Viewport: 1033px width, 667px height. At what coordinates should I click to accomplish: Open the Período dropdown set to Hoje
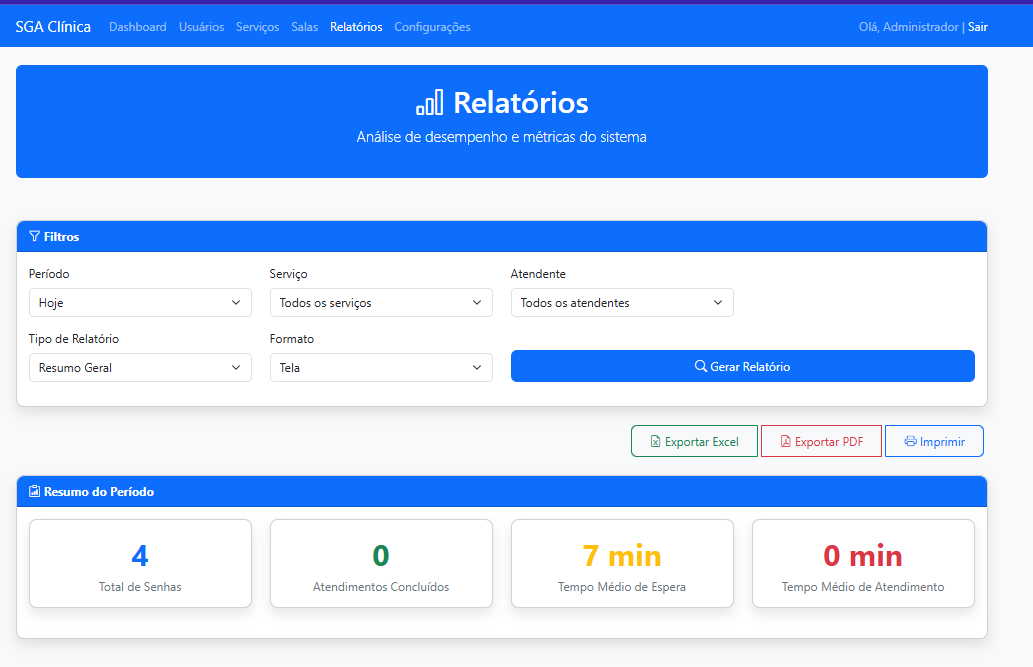coord(140,302)
